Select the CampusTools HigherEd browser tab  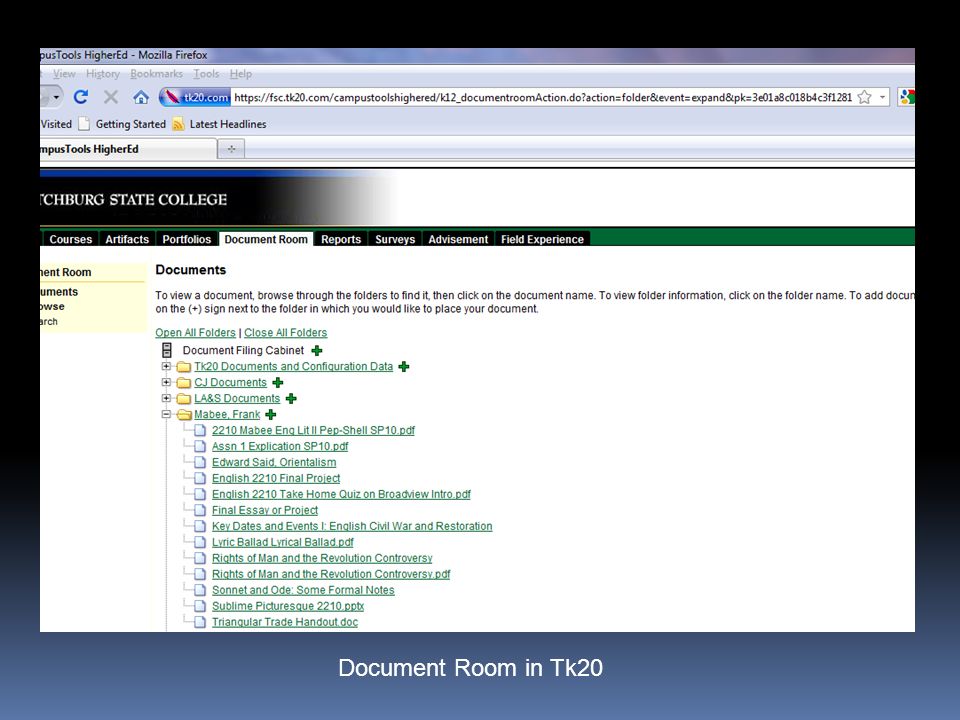point(128,149)
